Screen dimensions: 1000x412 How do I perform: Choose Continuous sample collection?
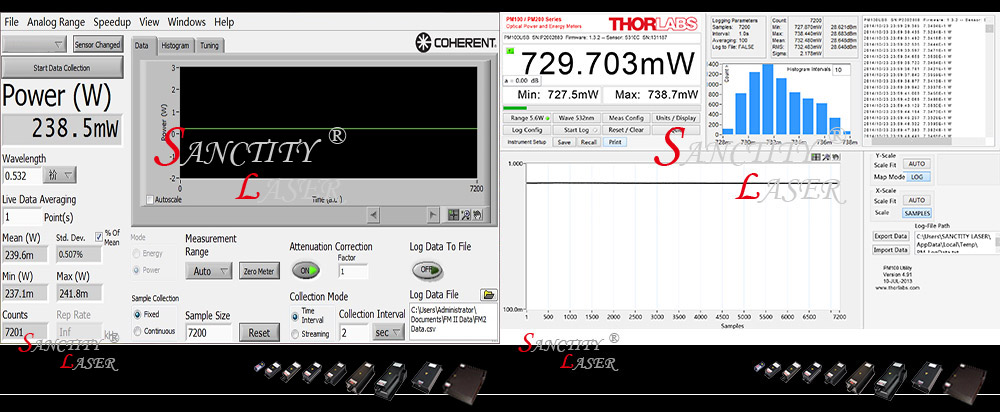[x=137, y=331]
